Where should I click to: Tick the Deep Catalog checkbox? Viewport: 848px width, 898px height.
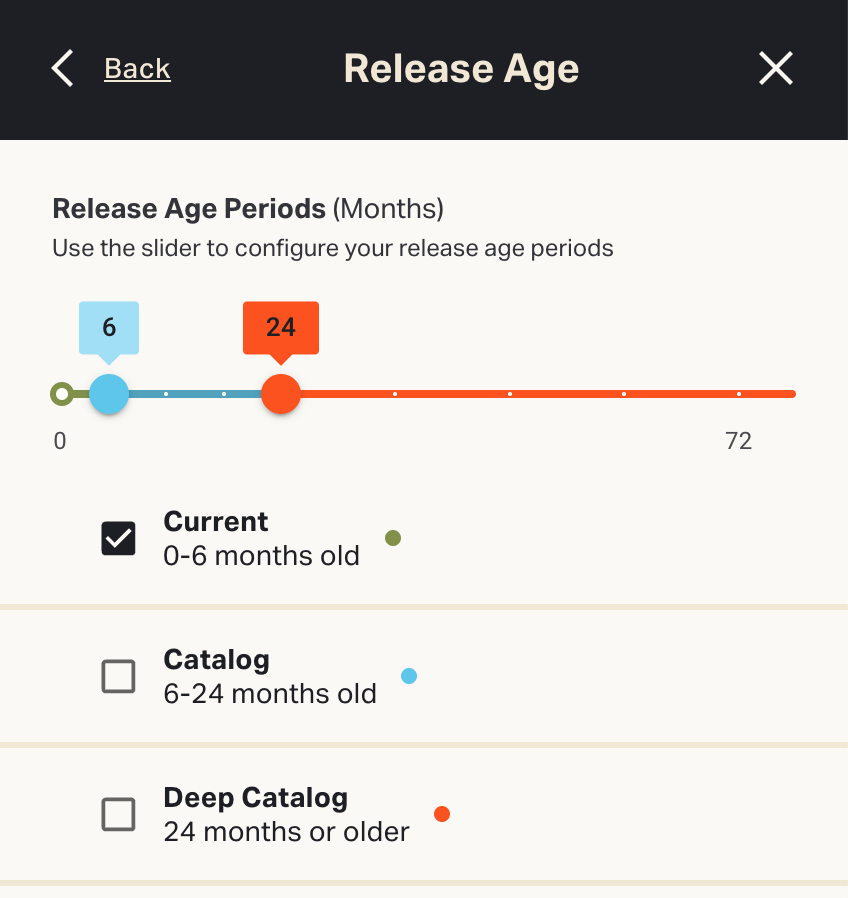click(x=119, y=815)
